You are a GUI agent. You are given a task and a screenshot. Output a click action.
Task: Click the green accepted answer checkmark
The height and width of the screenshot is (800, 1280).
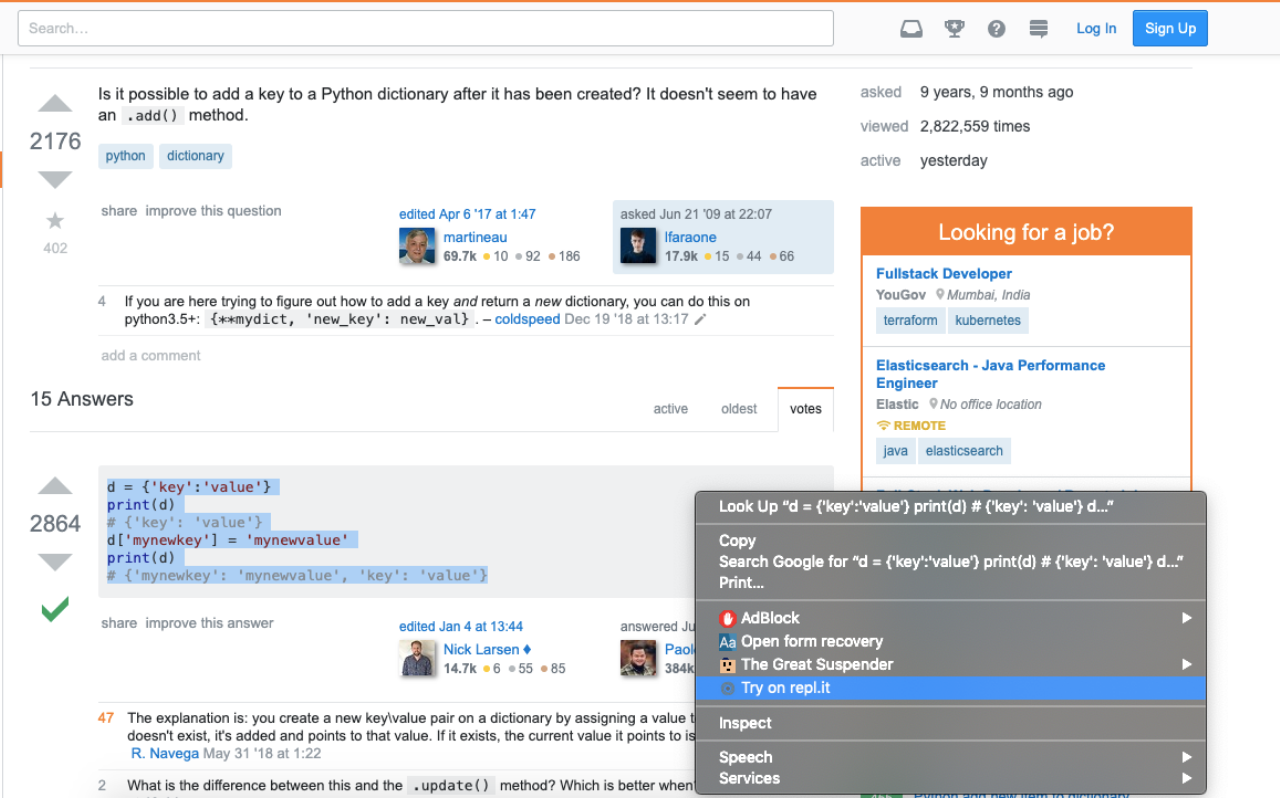(x=55, y=608)
